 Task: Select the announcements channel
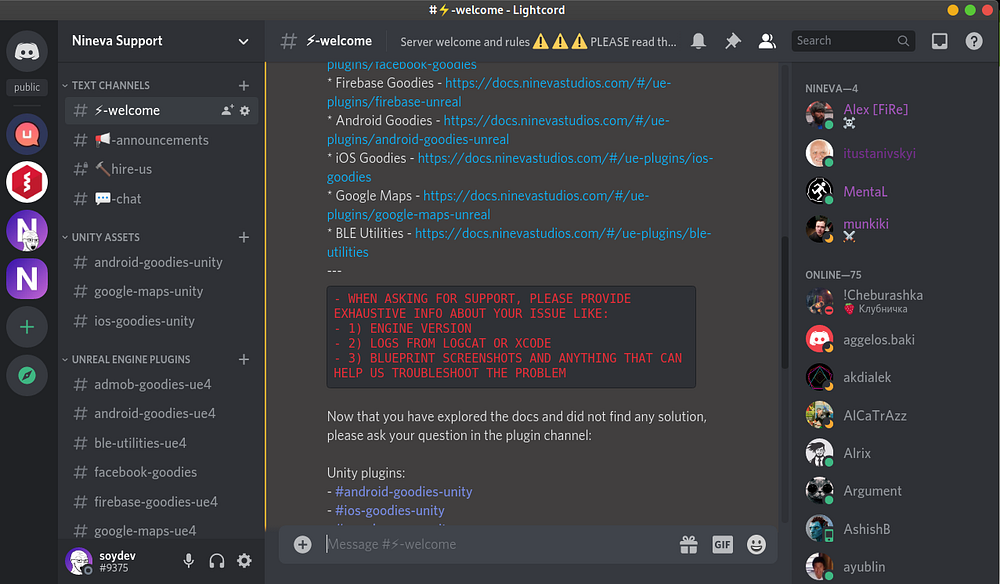[161, 140]
